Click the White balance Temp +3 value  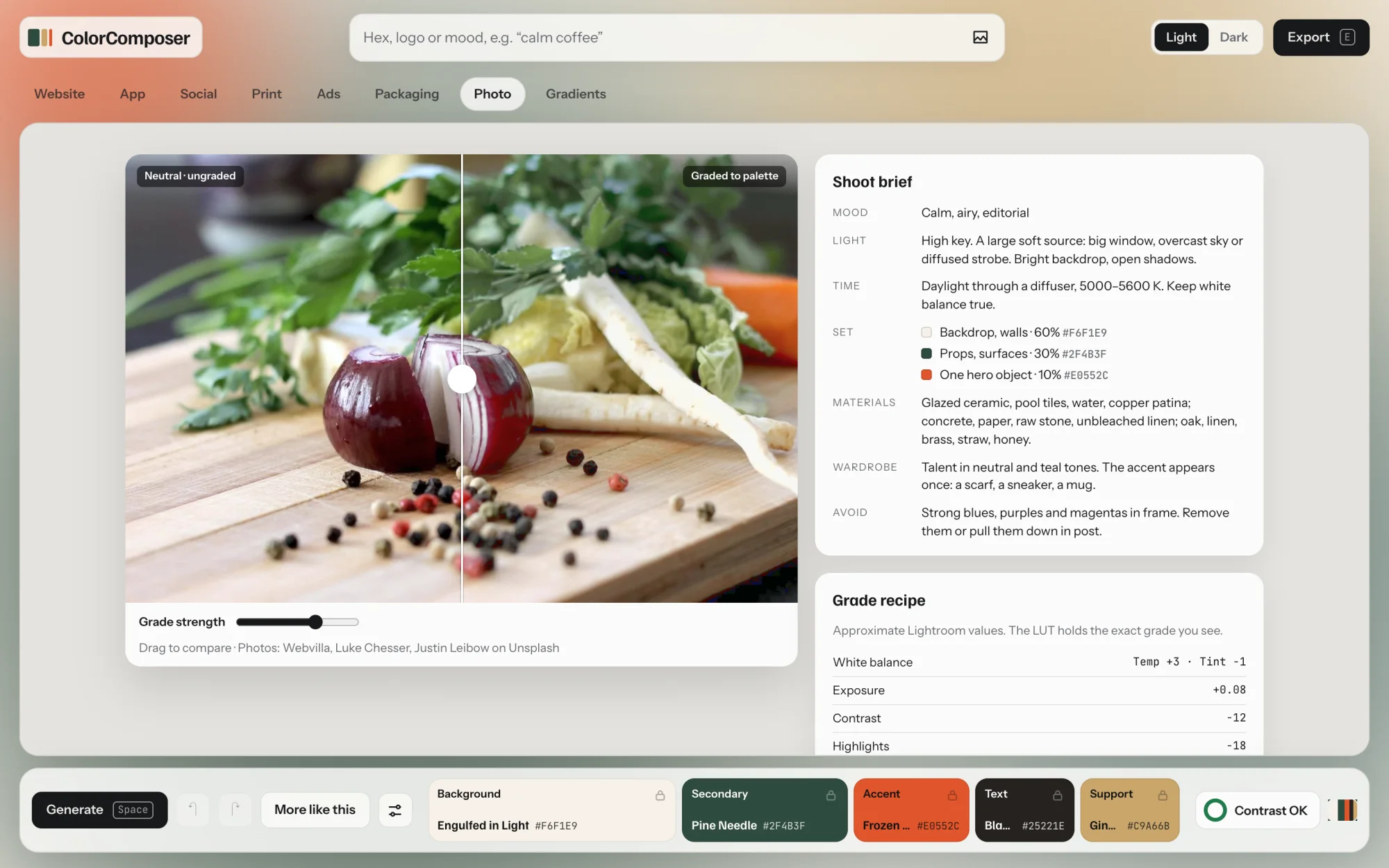1156,662
